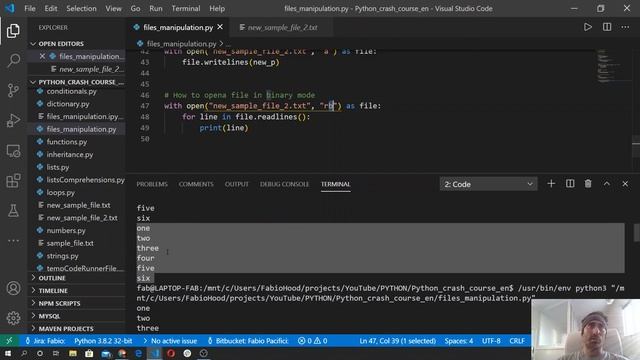
Task: Close the terminal panel
Action: tap(625, 184)
